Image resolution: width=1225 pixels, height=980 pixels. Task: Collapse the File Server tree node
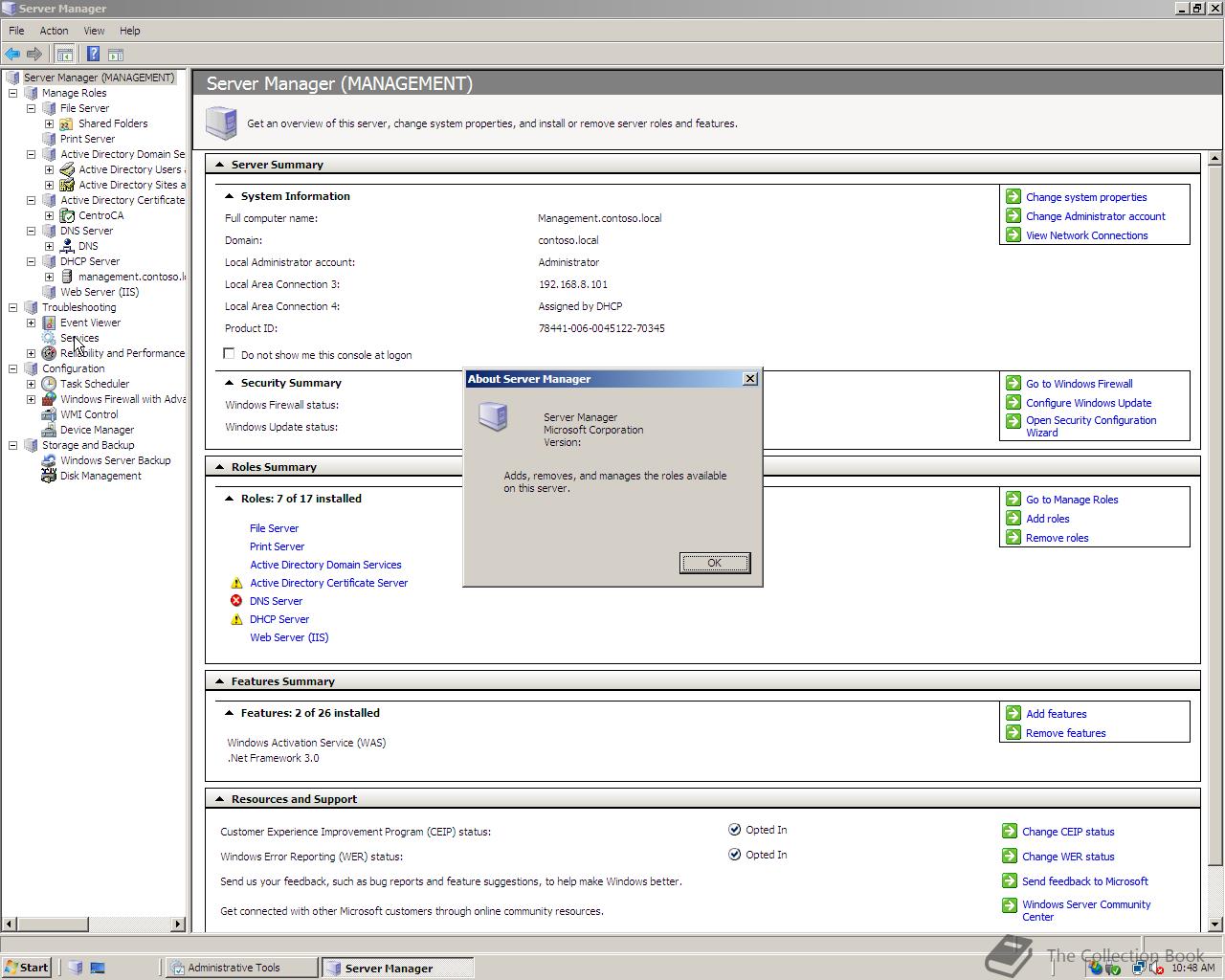[x=31, y=108]
